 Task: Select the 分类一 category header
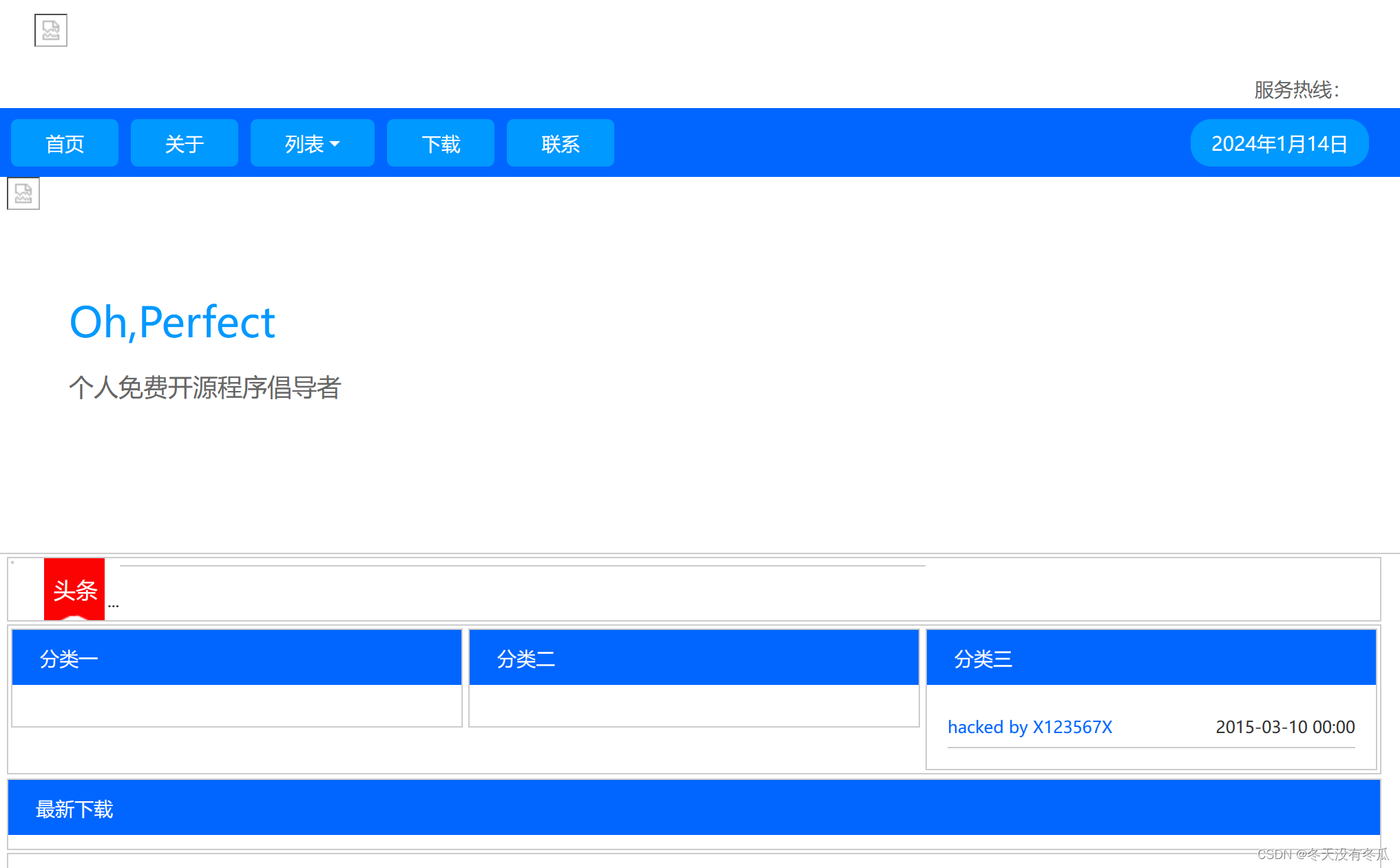click(69, 658)
